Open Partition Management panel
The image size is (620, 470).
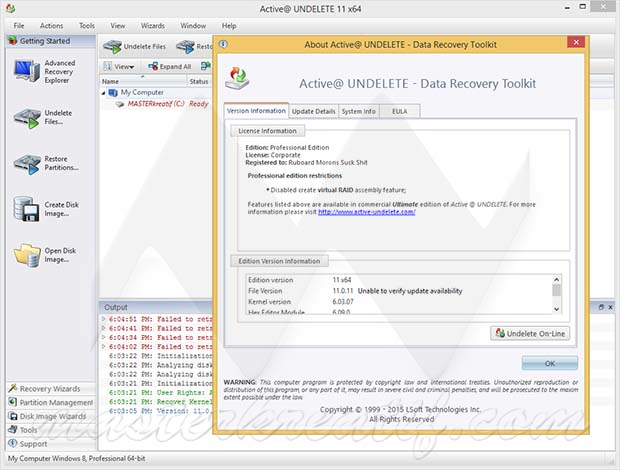point(51,402)
